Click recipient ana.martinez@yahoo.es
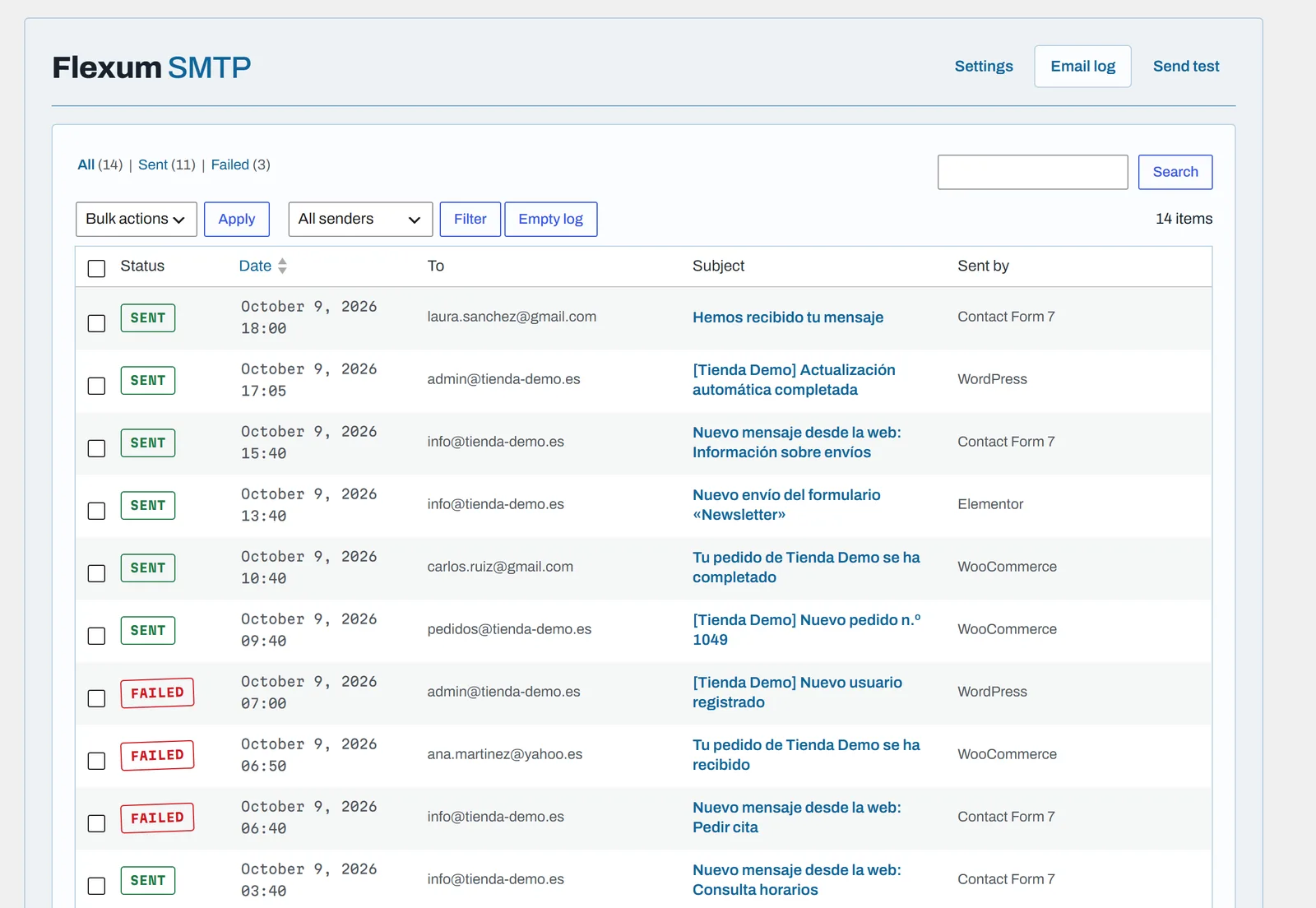This screenshot has width=1316, height=908. click(505, 754)
